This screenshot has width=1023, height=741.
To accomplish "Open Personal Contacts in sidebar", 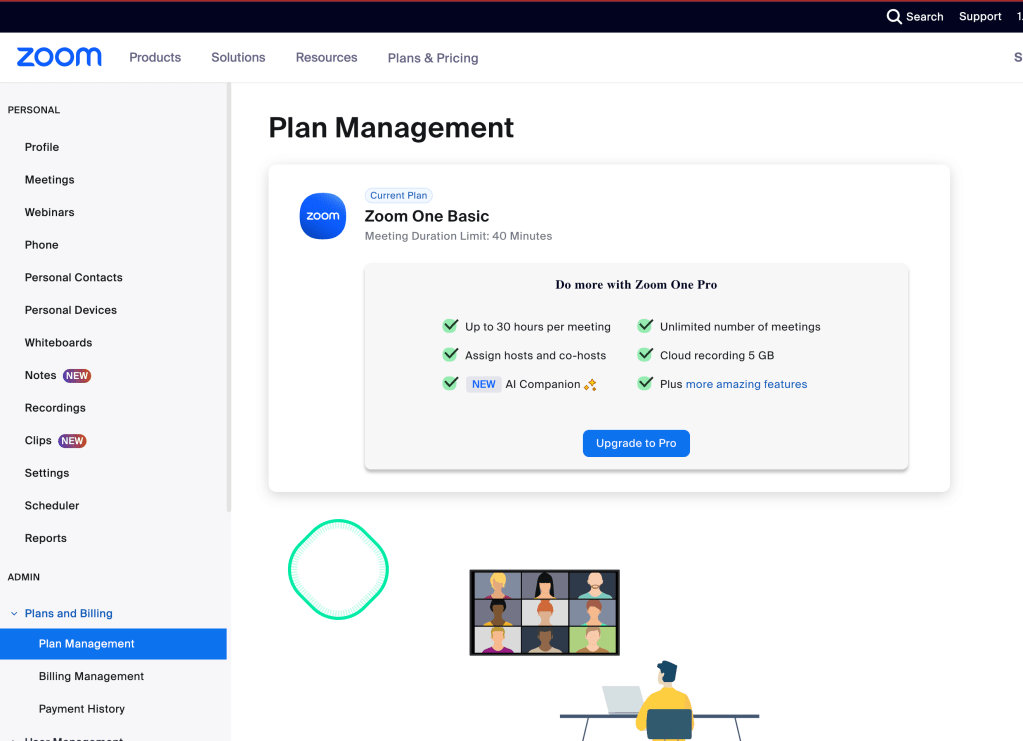I will (x=74, y=278).
